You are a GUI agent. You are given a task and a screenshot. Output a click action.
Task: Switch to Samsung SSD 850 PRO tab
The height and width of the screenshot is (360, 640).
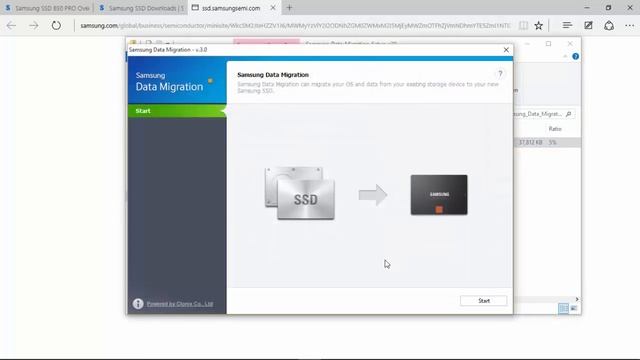click(x=47, y=8)
